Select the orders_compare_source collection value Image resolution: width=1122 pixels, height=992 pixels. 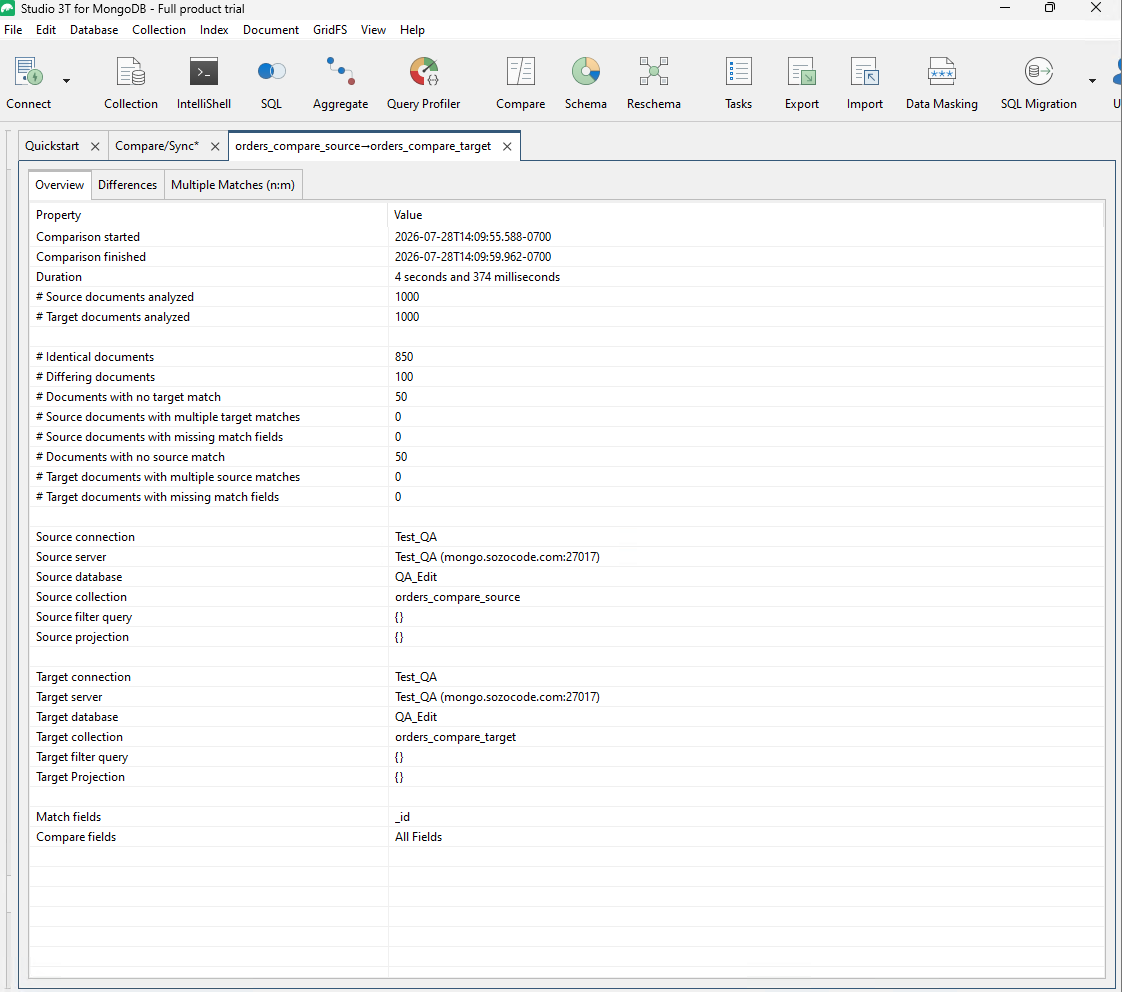click(x=457, y=598)
